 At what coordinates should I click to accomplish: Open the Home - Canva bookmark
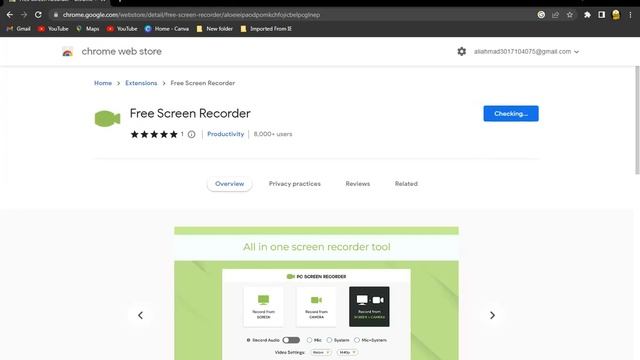tap(167, 29)
